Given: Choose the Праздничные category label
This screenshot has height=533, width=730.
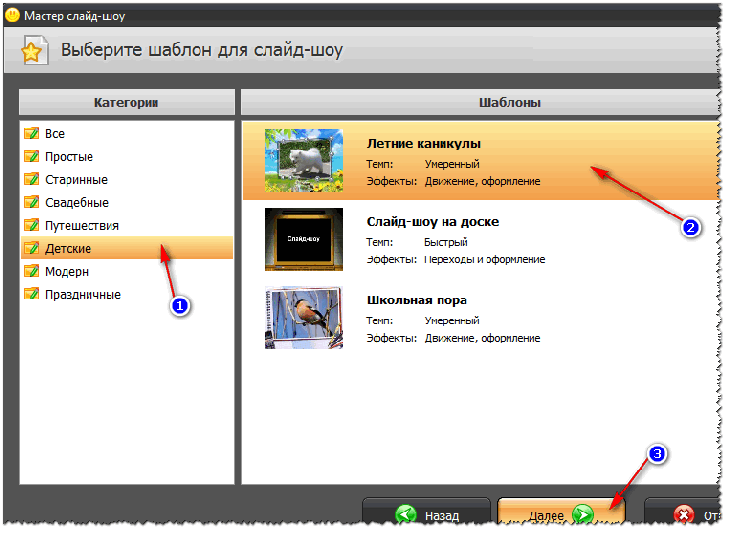Looking at the screenshot, I should point(83,295).
